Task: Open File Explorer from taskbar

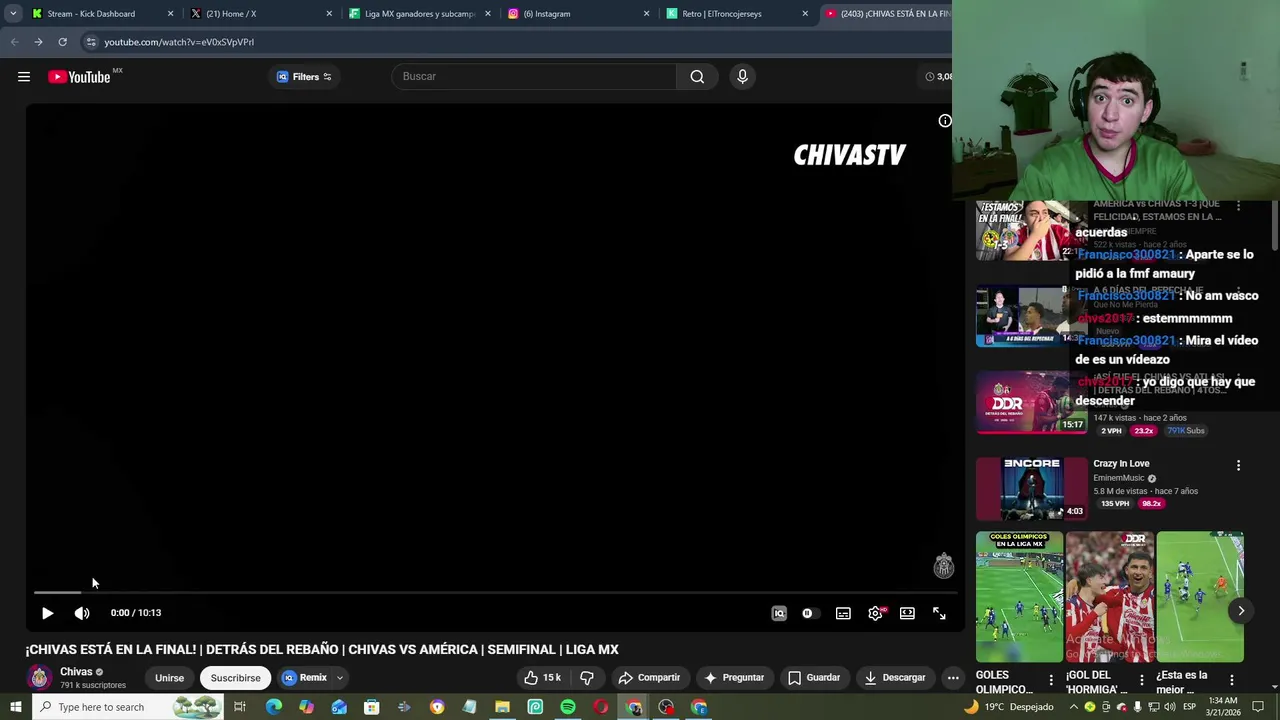Action: coord(502,707)
